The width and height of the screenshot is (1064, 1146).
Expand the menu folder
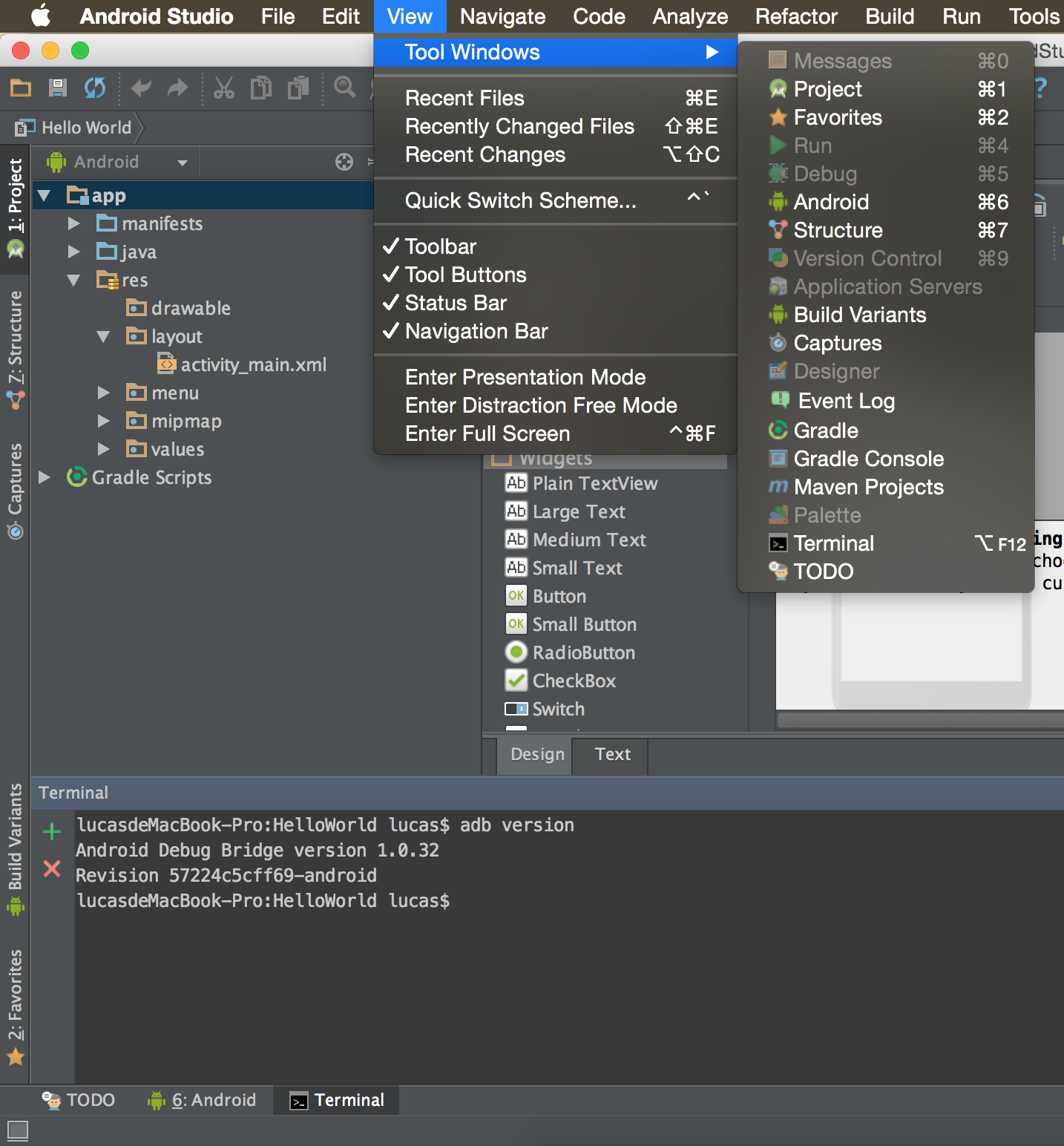click(x=103, y=393)
